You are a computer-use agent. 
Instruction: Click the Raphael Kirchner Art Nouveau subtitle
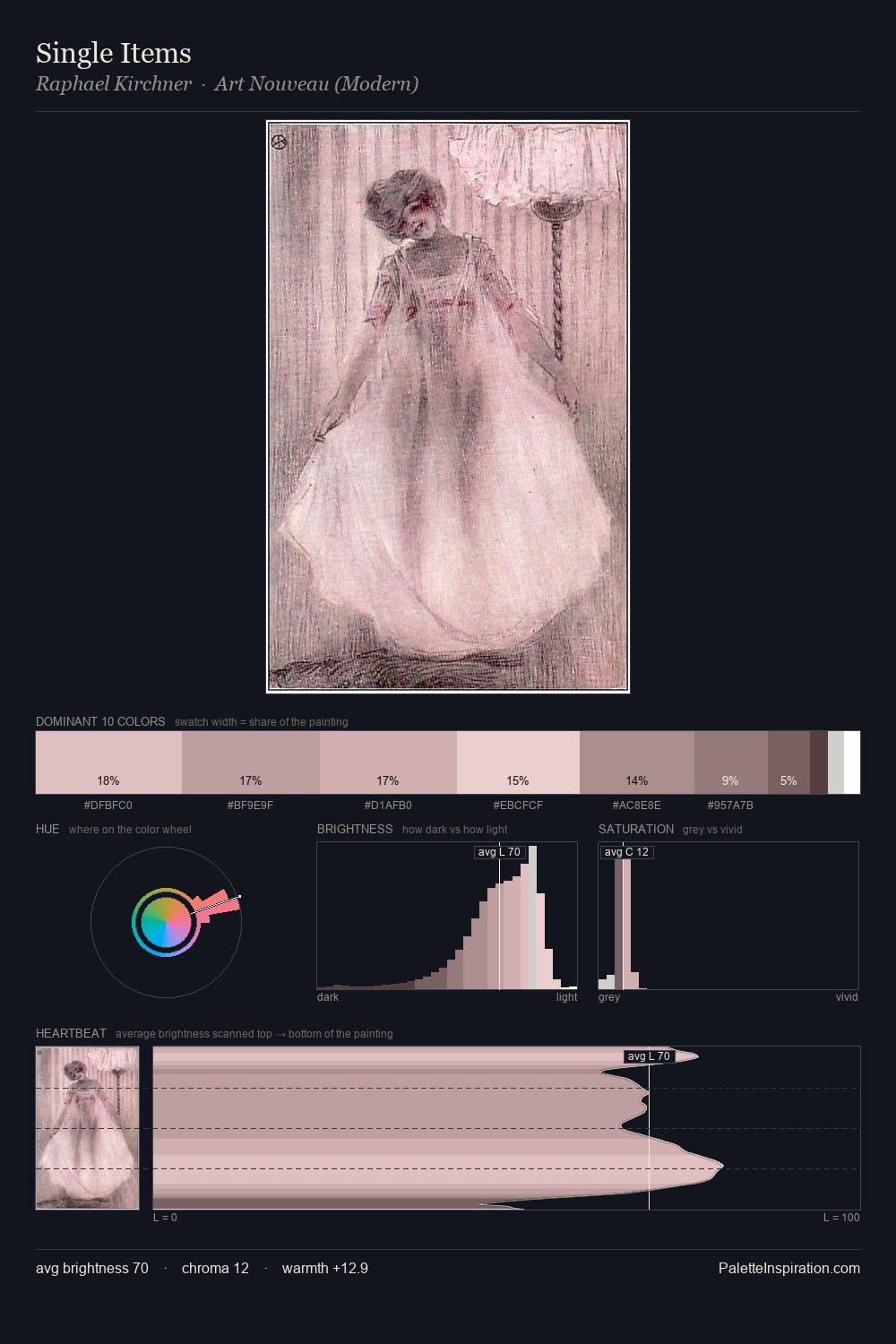tap(227, 84)
